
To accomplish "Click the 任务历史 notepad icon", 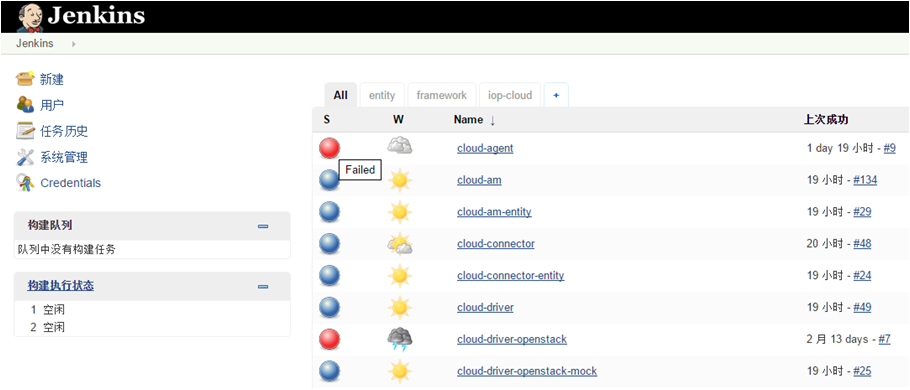I will point(26,131).
